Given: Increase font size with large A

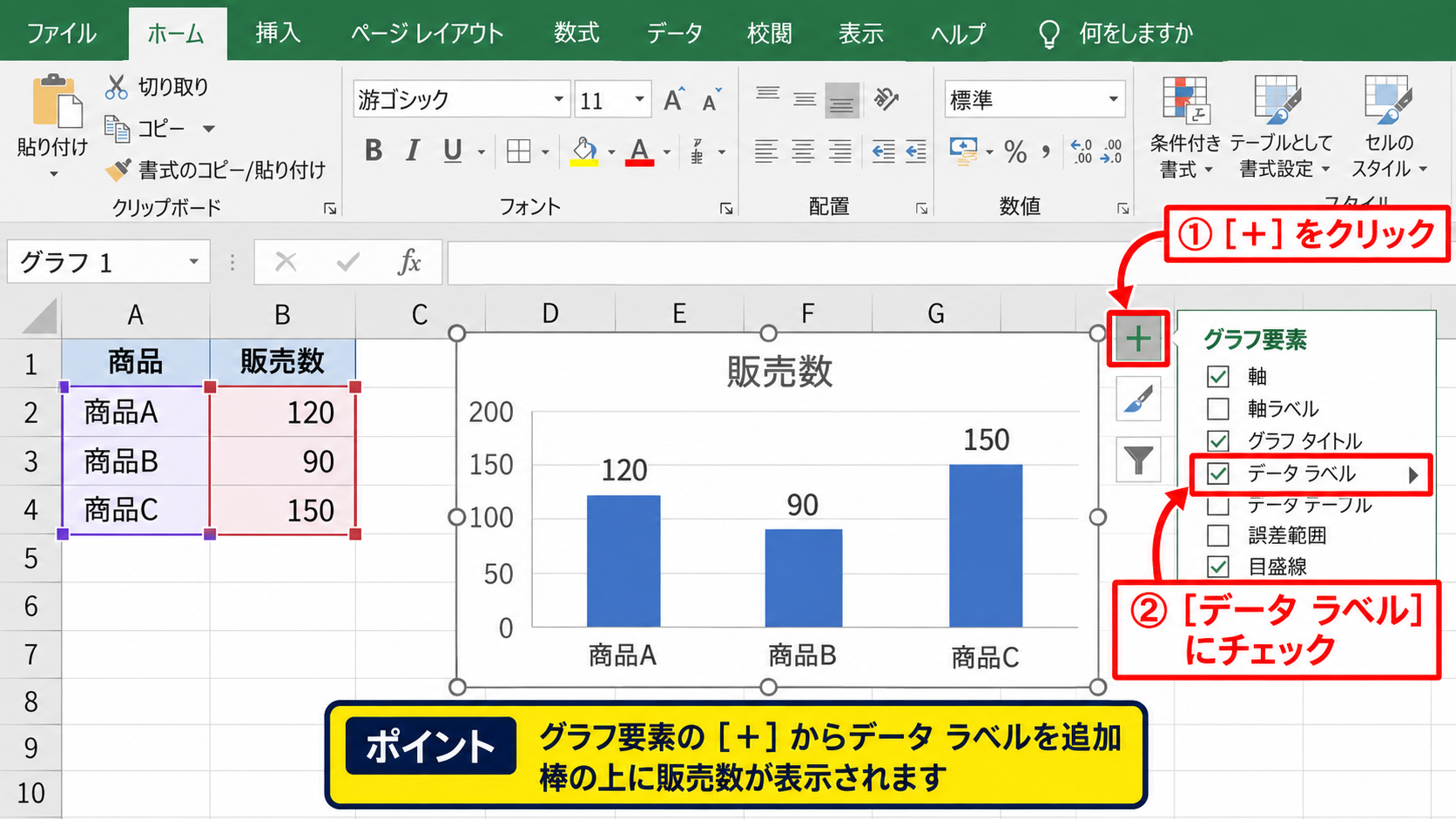Looking at the screenshot, I should (673, 99).
